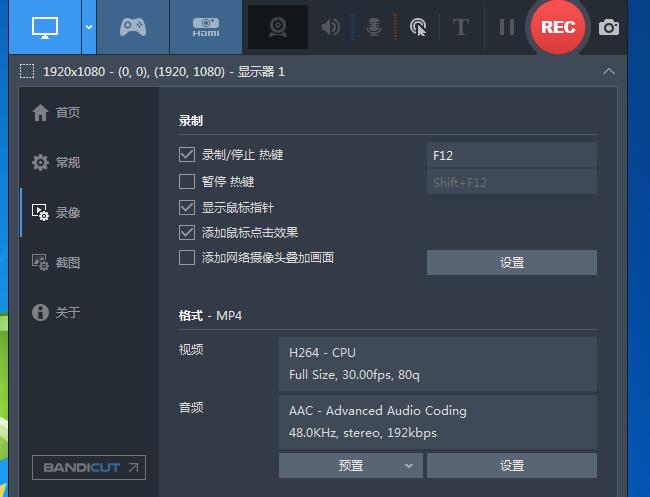Image resolution: width=650 pixels, height=497 pixels.
Task: Click the image settings icon beside 截图
Action: click(40, 262)
